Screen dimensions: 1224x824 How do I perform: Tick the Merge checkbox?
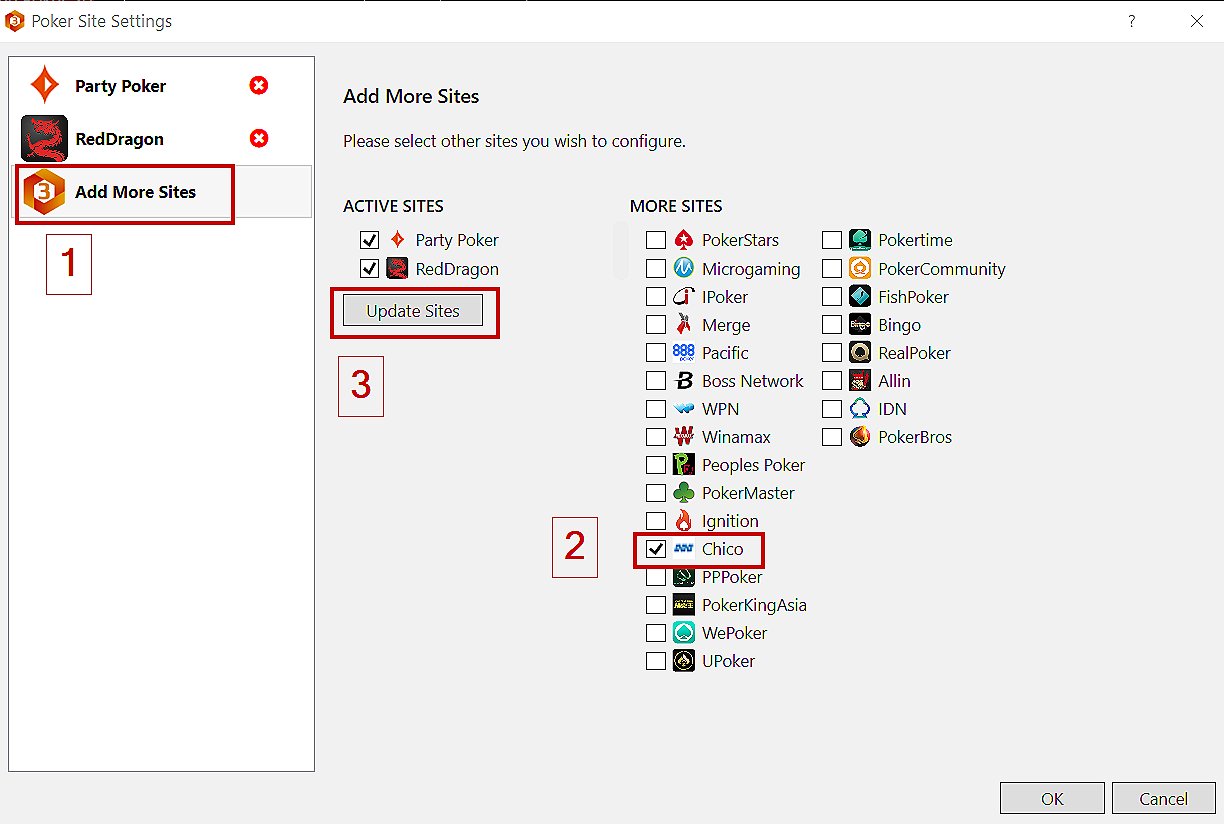(656, 324)
